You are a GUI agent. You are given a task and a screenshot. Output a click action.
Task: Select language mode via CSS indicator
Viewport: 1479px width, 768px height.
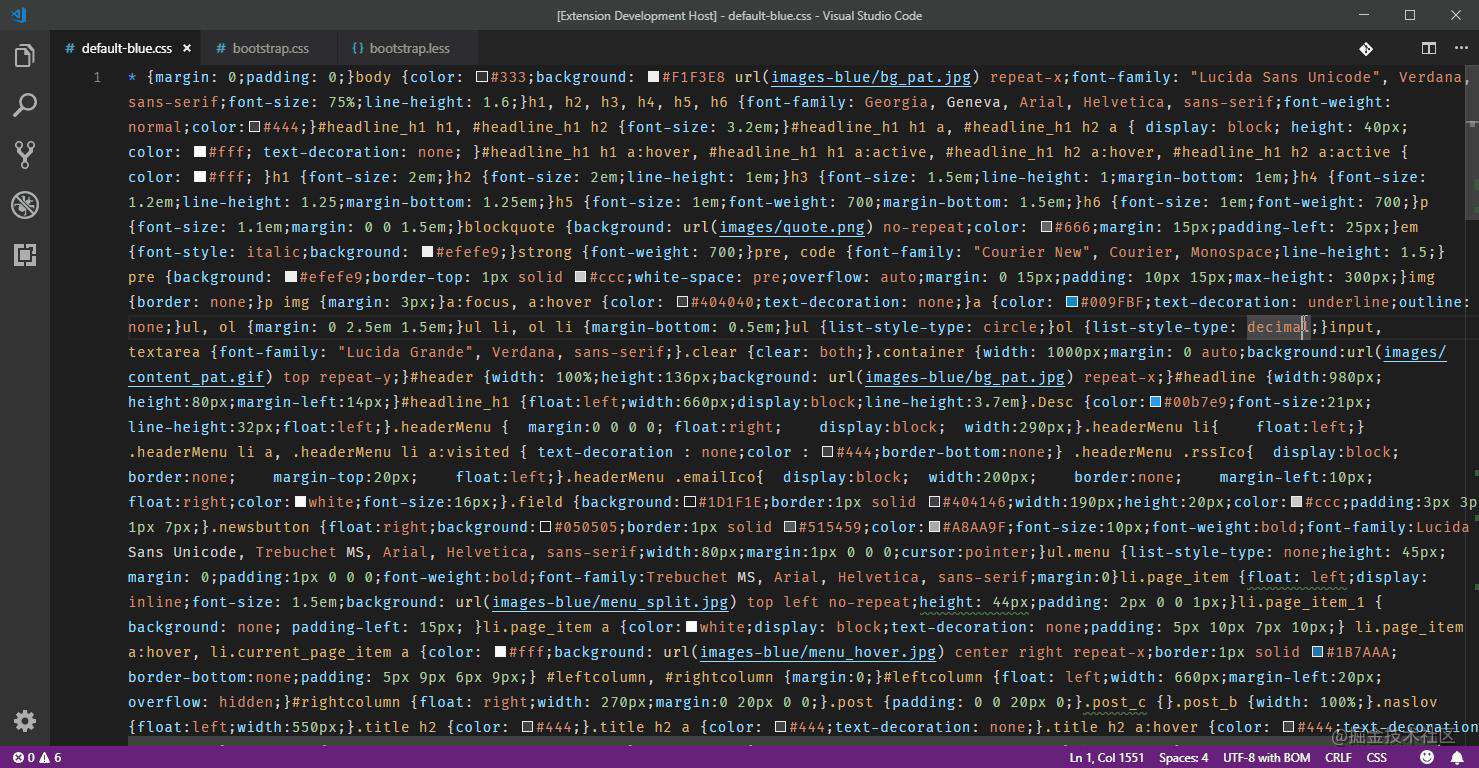point(1377,757)
